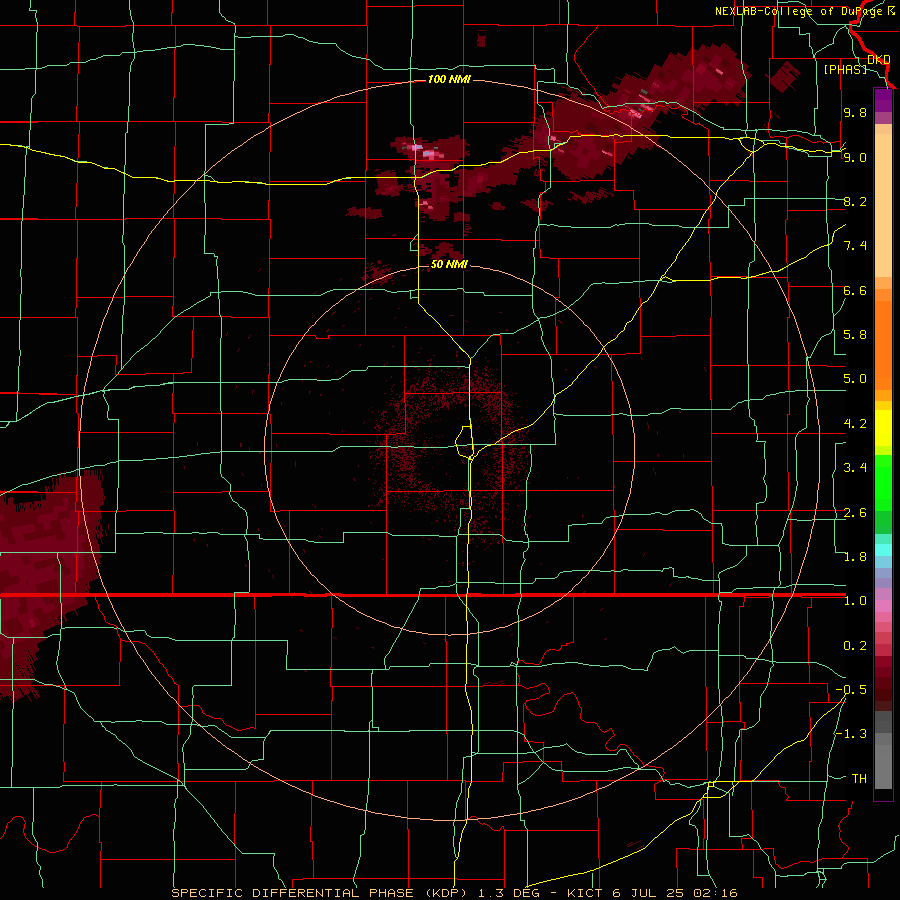Click the yellow band of the color bar
Image resolution: width=900 pixels, height=900 pixels.
point(883,428)
